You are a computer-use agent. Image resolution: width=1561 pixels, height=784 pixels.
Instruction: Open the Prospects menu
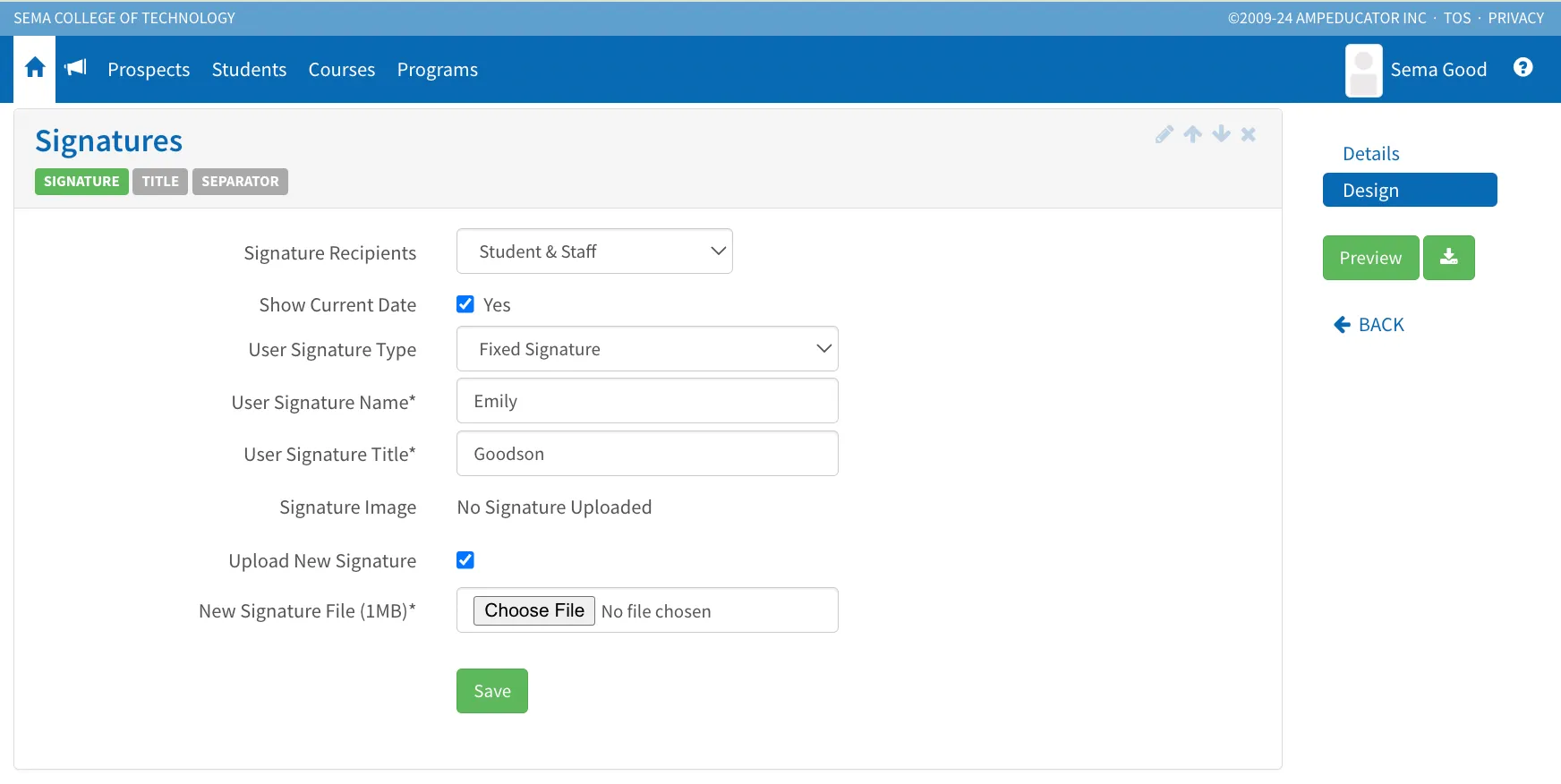pos(149,70)
